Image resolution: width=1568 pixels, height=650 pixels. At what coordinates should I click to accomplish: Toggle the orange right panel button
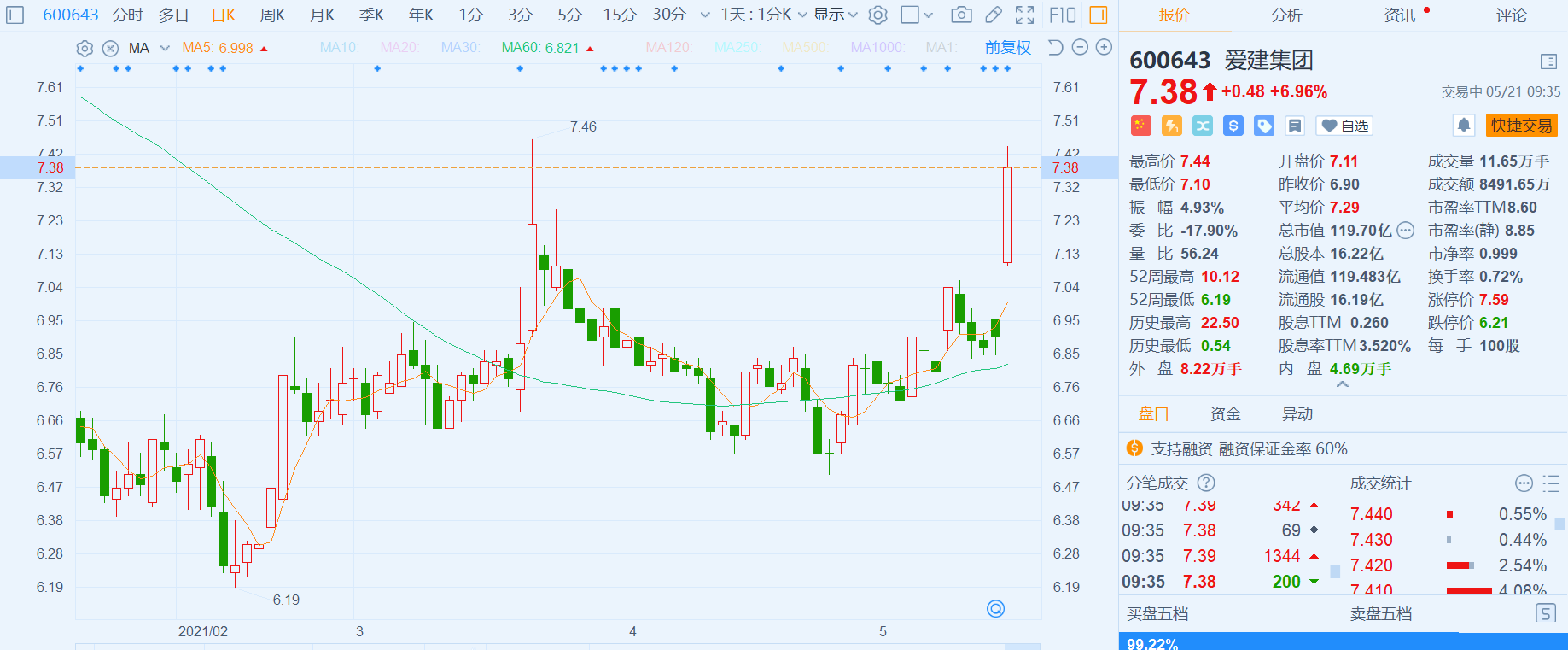click(1099, 15)
